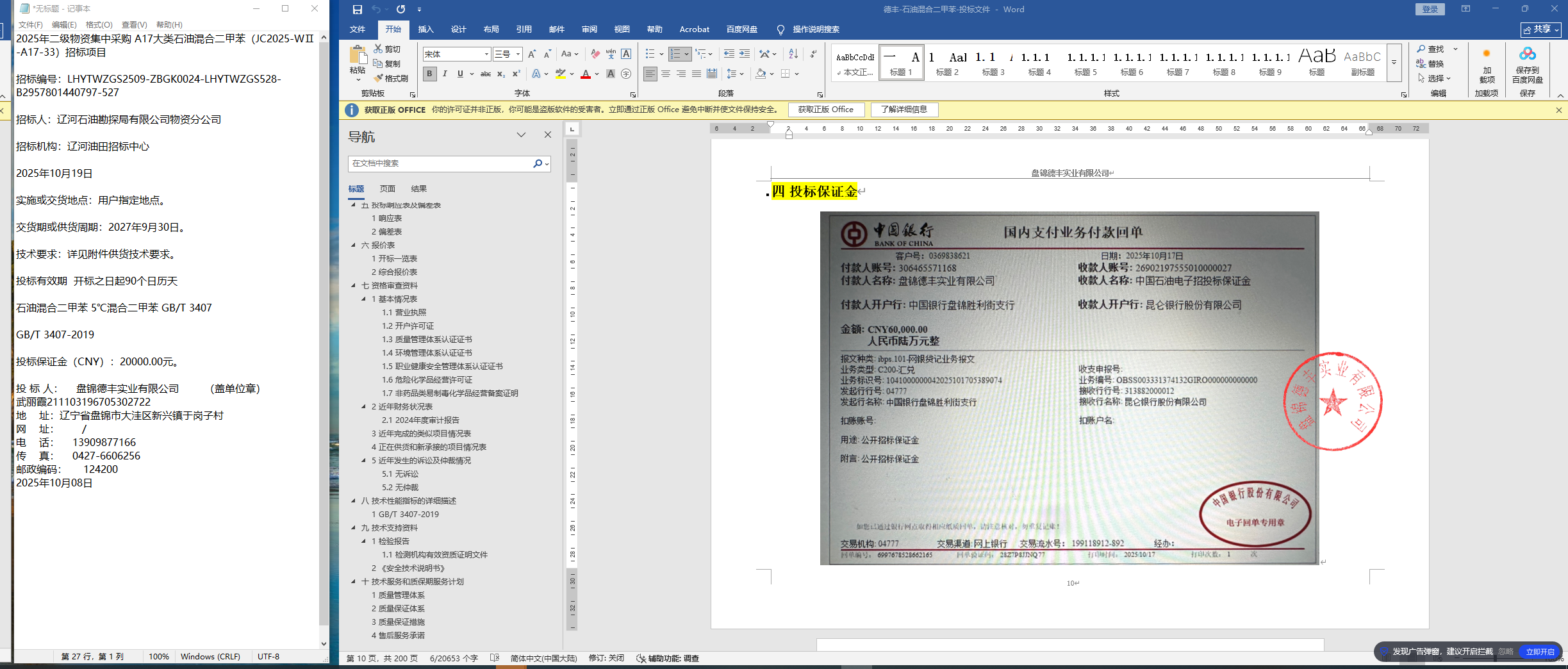1568x669 pixels.
Task: Collapse the '七 资格审查资料' navigation heading
Action: click(x=353, y=285)
